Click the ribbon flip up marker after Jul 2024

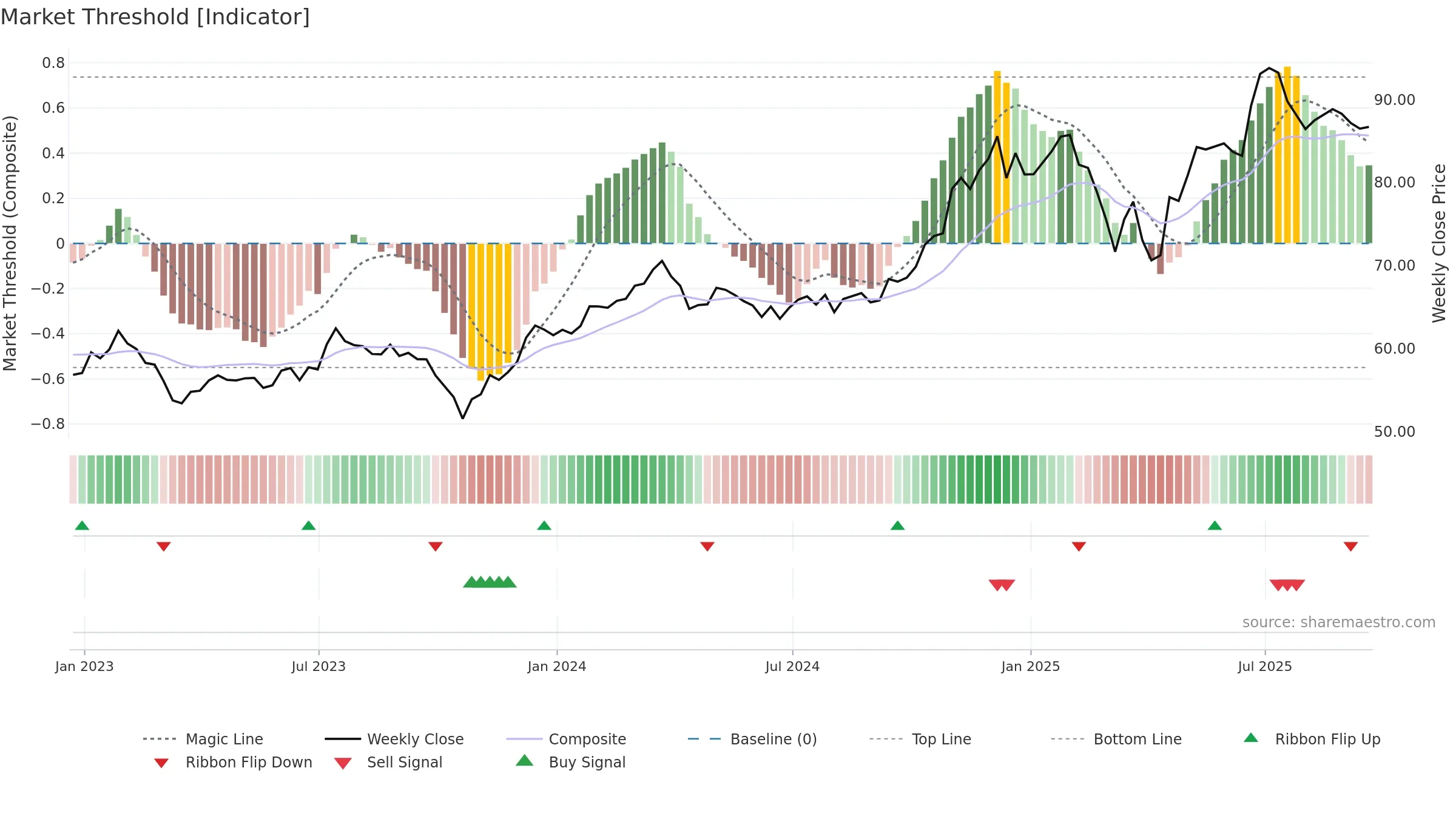[897, 525]
